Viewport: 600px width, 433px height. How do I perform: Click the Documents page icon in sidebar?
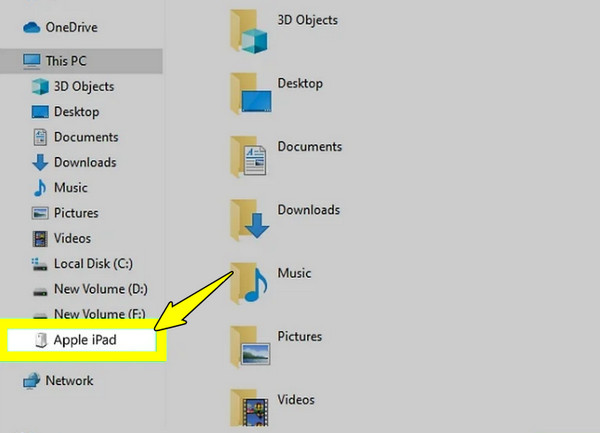[40, 137]
